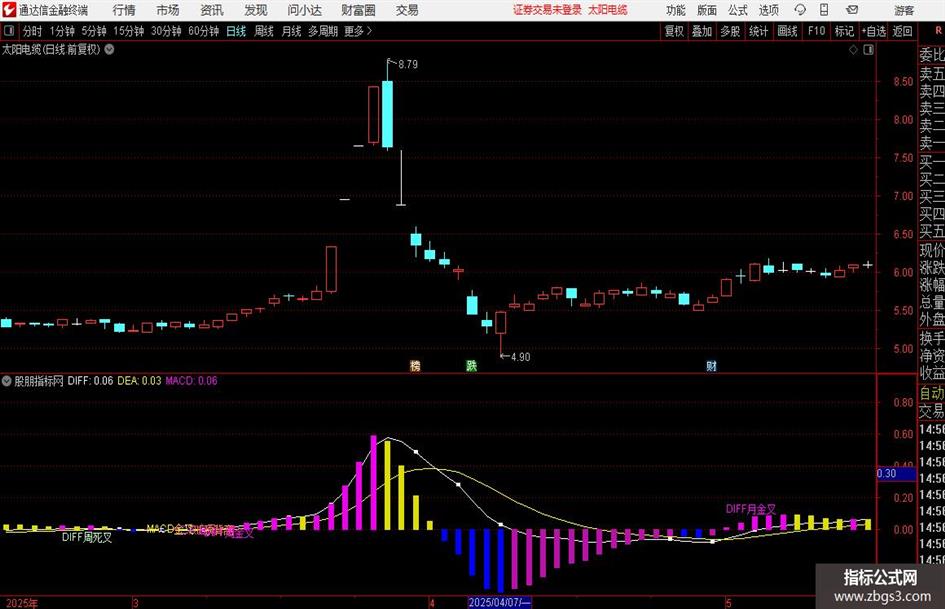Click the red R icon at top right
This screenshot has height=609, width=945.
tap(938, 31)
